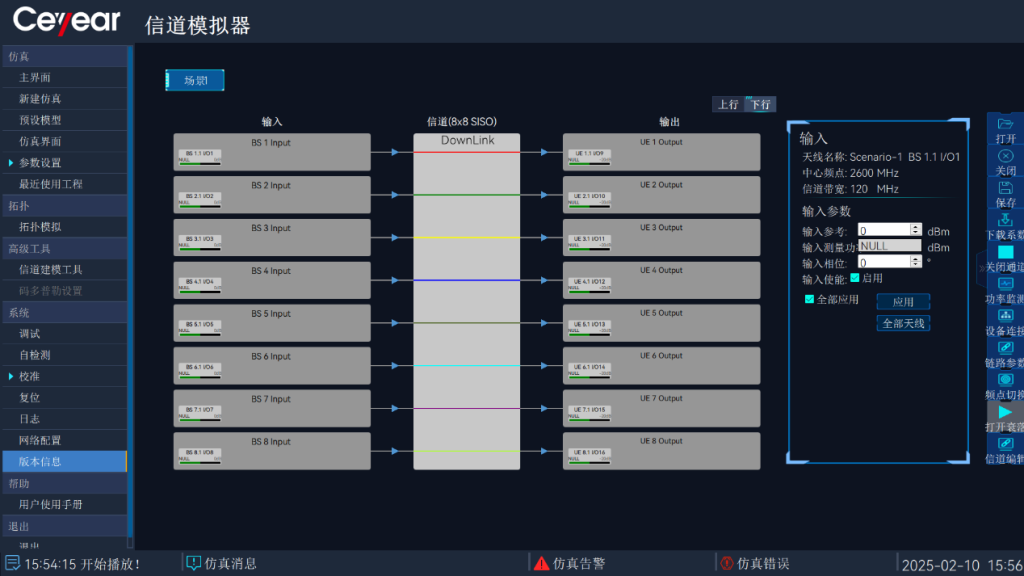
Task: Click the 应用 apply button
Action: (x=903, y=302)
